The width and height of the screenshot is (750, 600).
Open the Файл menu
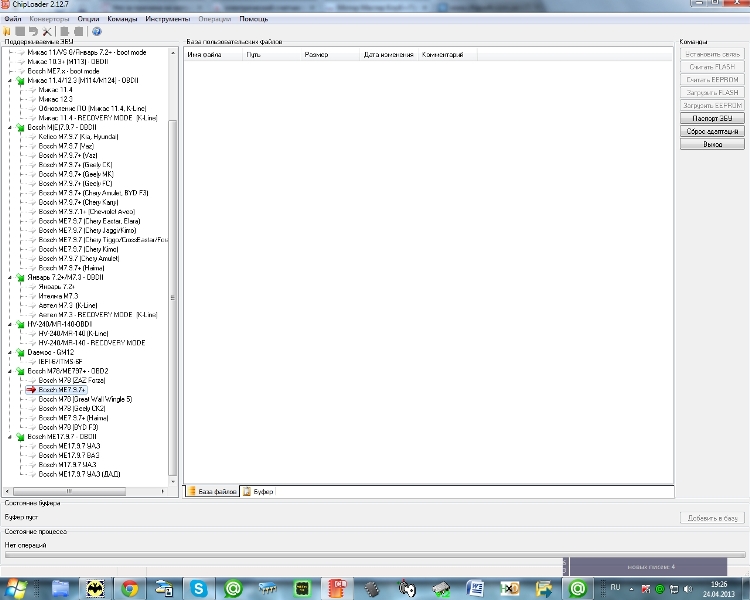(x=13, y=19)
